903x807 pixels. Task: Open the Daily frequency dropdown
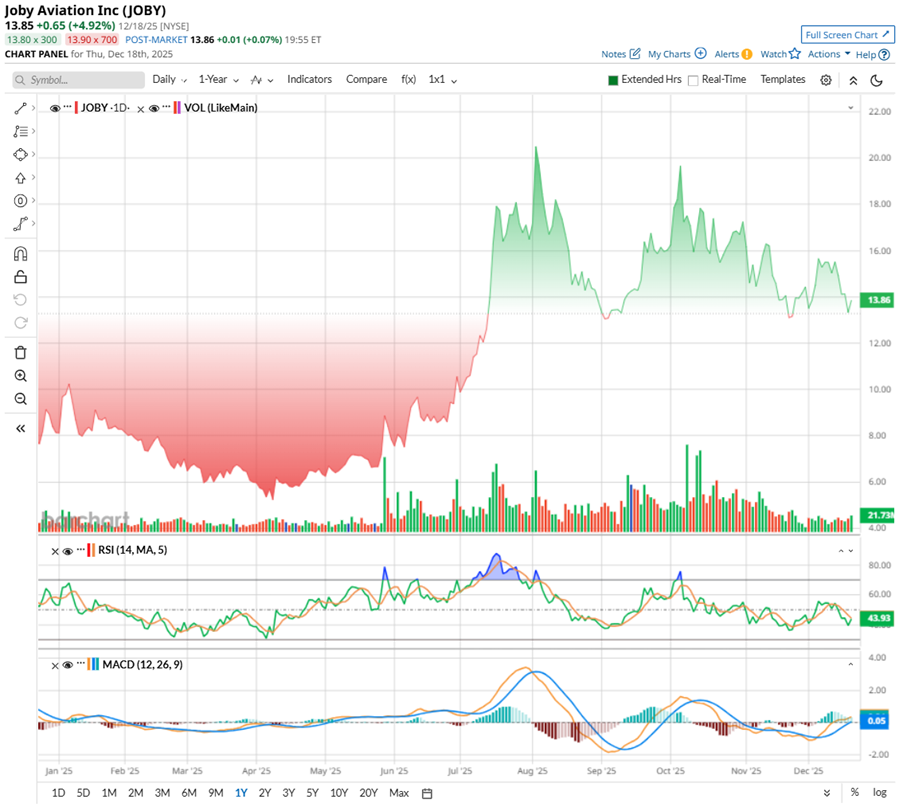point(169,79)
